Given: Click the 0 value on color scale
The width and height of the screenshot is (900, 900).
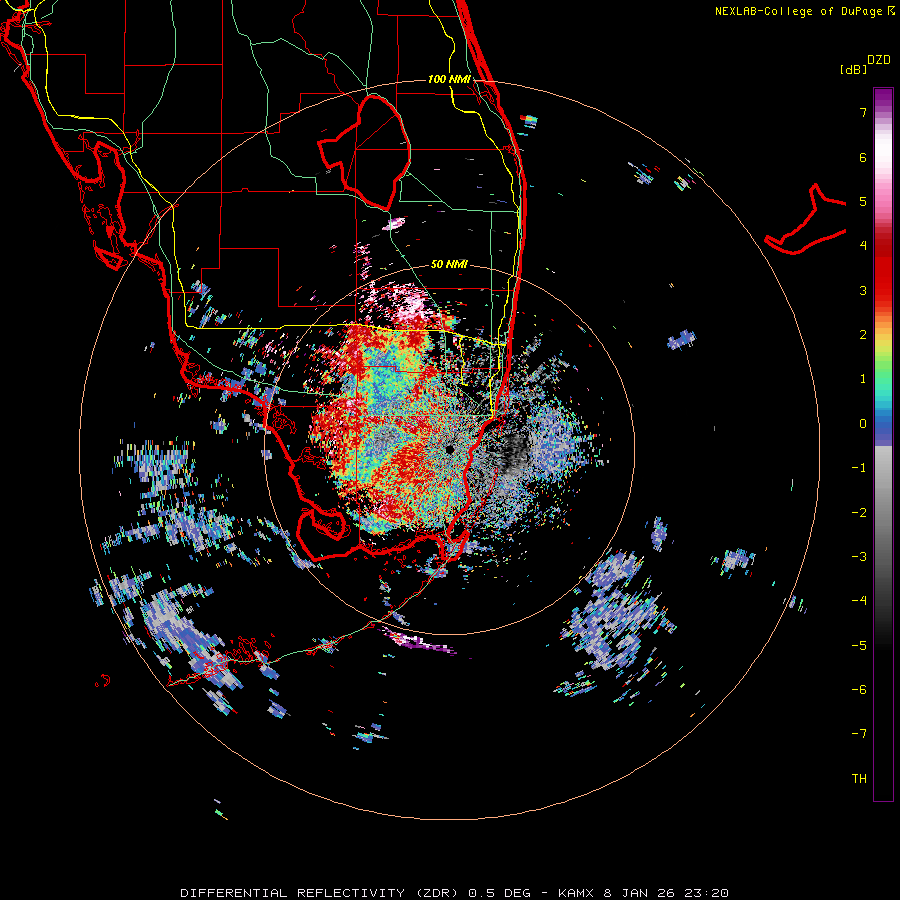Looking at the screenshot, I should (863, 423).
